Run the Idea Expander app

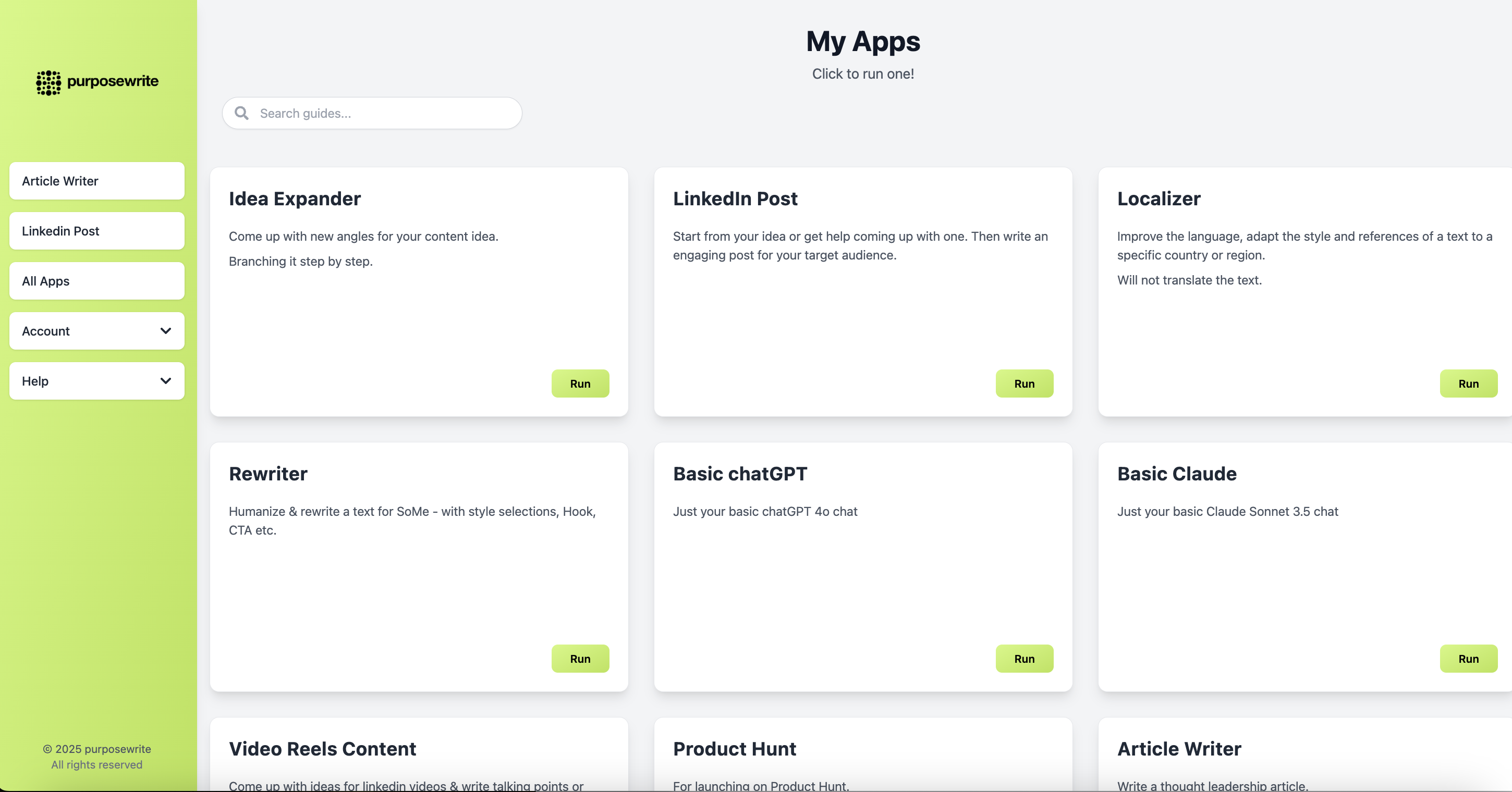tap(580, 383)
